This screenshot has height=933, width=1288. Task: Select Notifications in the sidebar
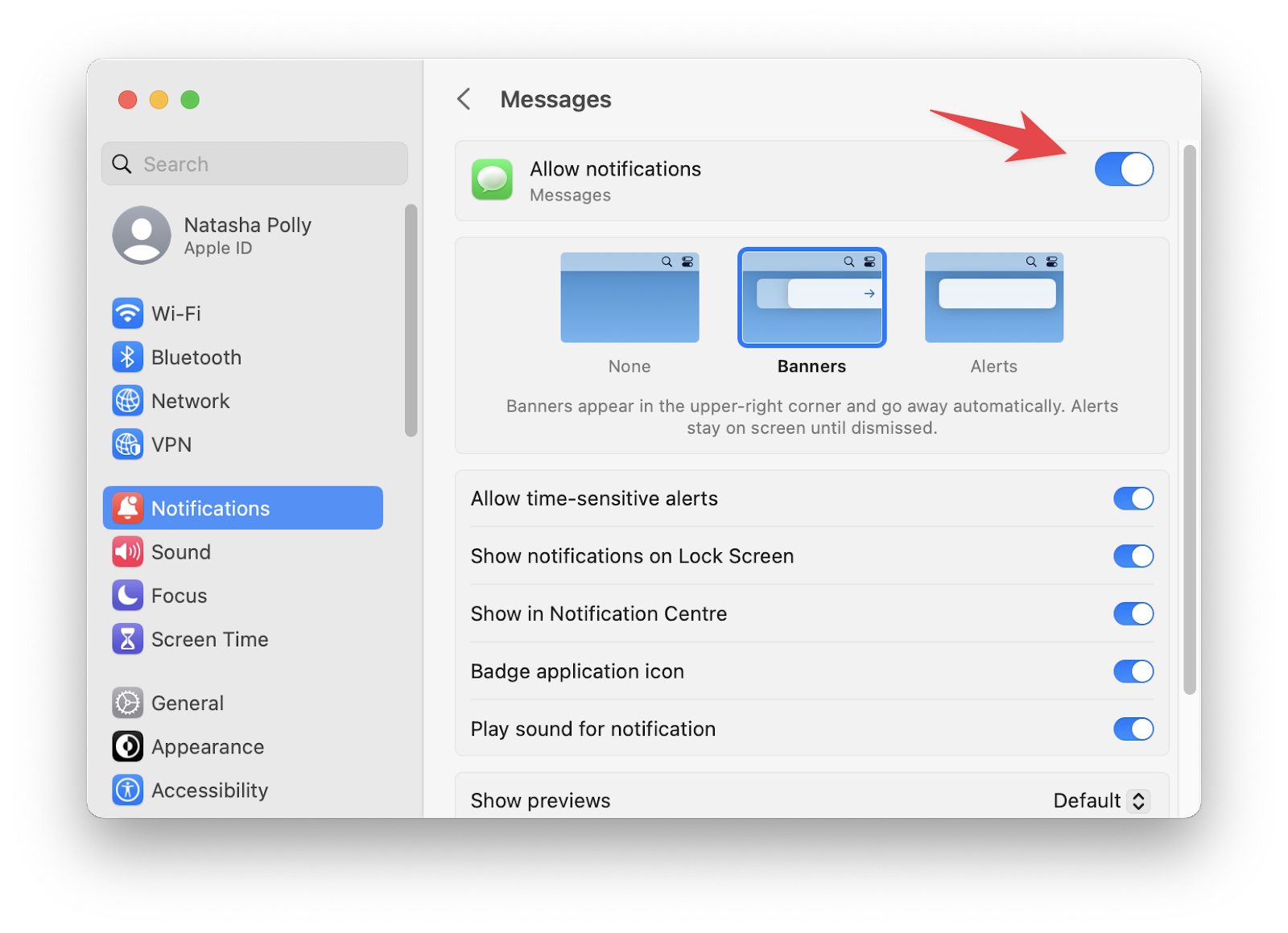tap(209, 508)
